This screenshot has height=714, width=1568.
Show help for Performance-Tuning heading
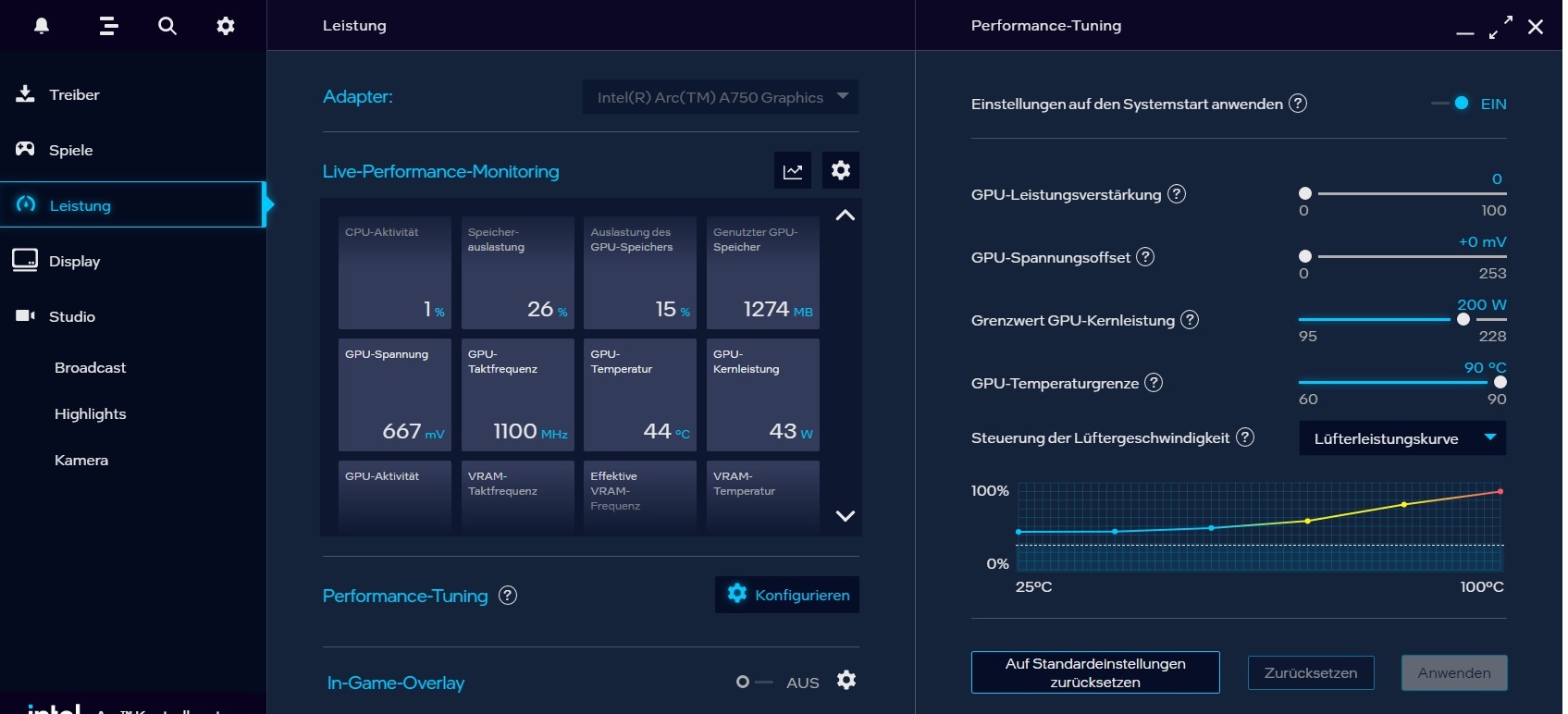click(x=508, y=596)
